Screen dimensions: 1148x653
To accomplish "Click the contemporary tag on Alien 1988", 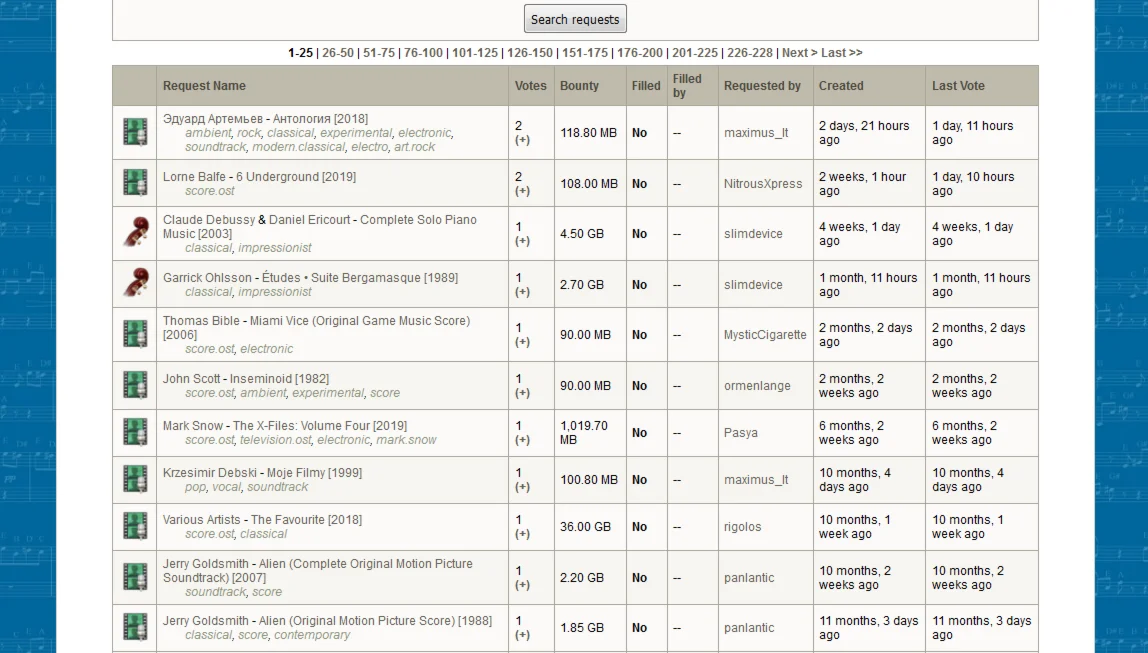I will (312, 635).
